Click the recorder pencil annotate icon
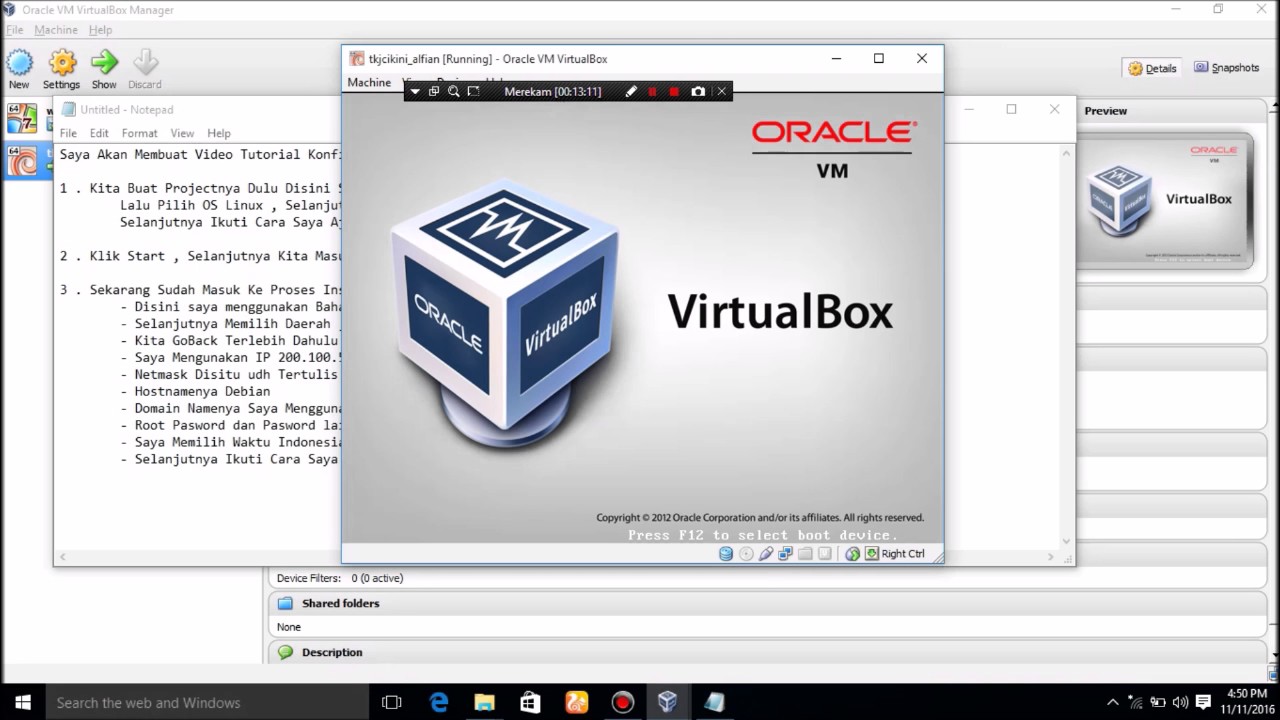Viewport: 1280px width, 720px height. 631,91
